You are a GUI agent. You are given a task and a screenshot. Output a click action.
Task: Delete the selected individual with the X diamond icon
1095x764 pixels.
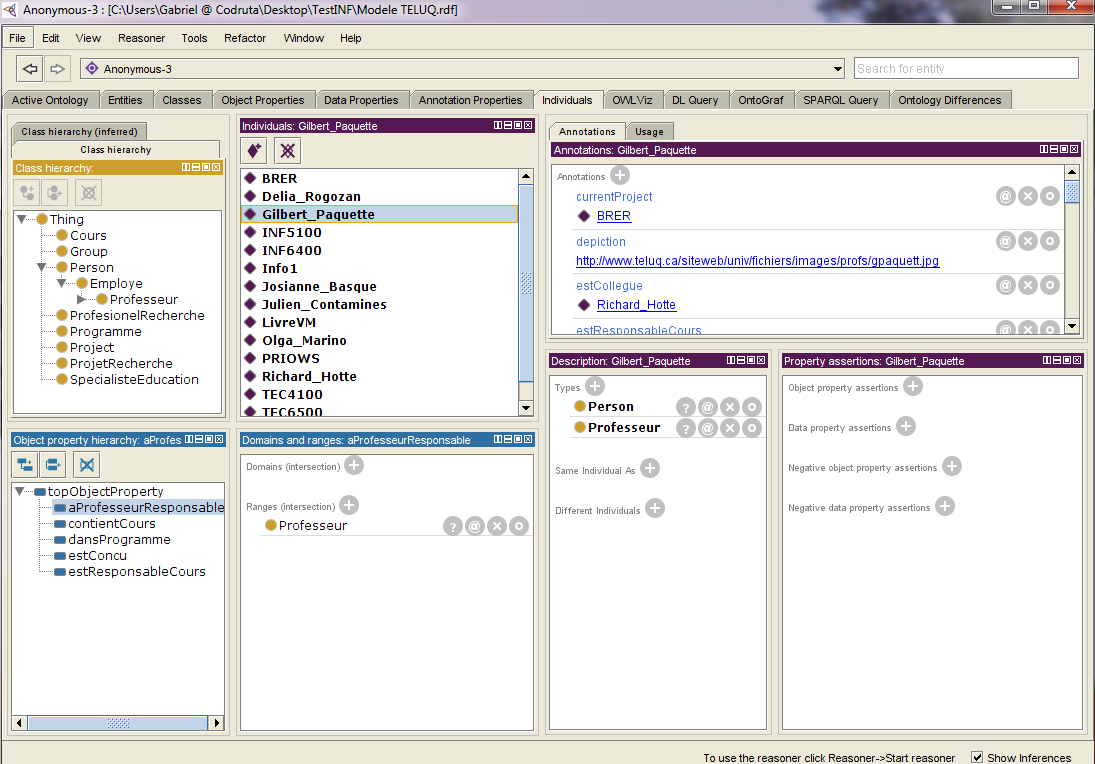(x=288, y=150)
